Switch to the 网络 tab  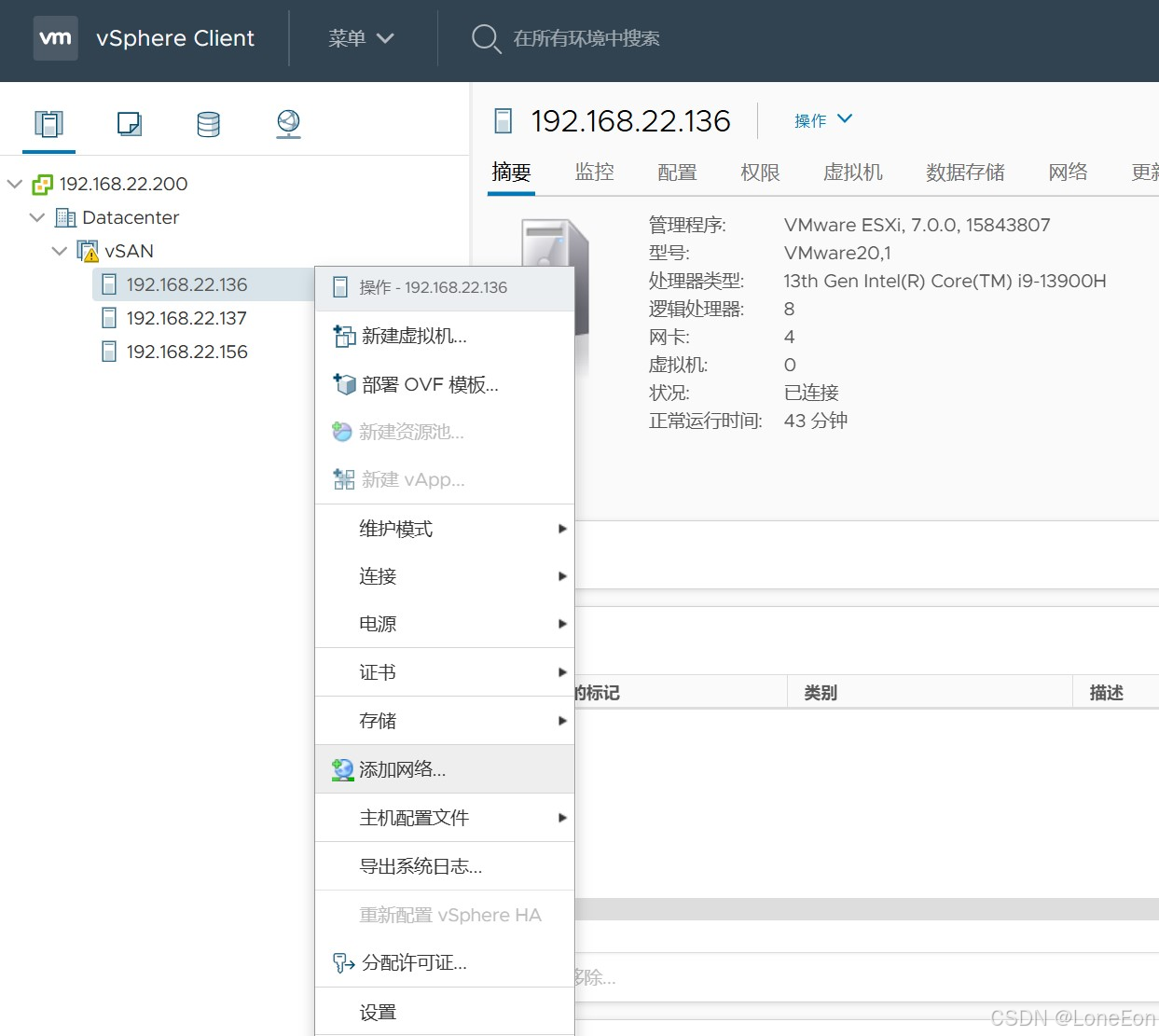tap(1068, 173)
